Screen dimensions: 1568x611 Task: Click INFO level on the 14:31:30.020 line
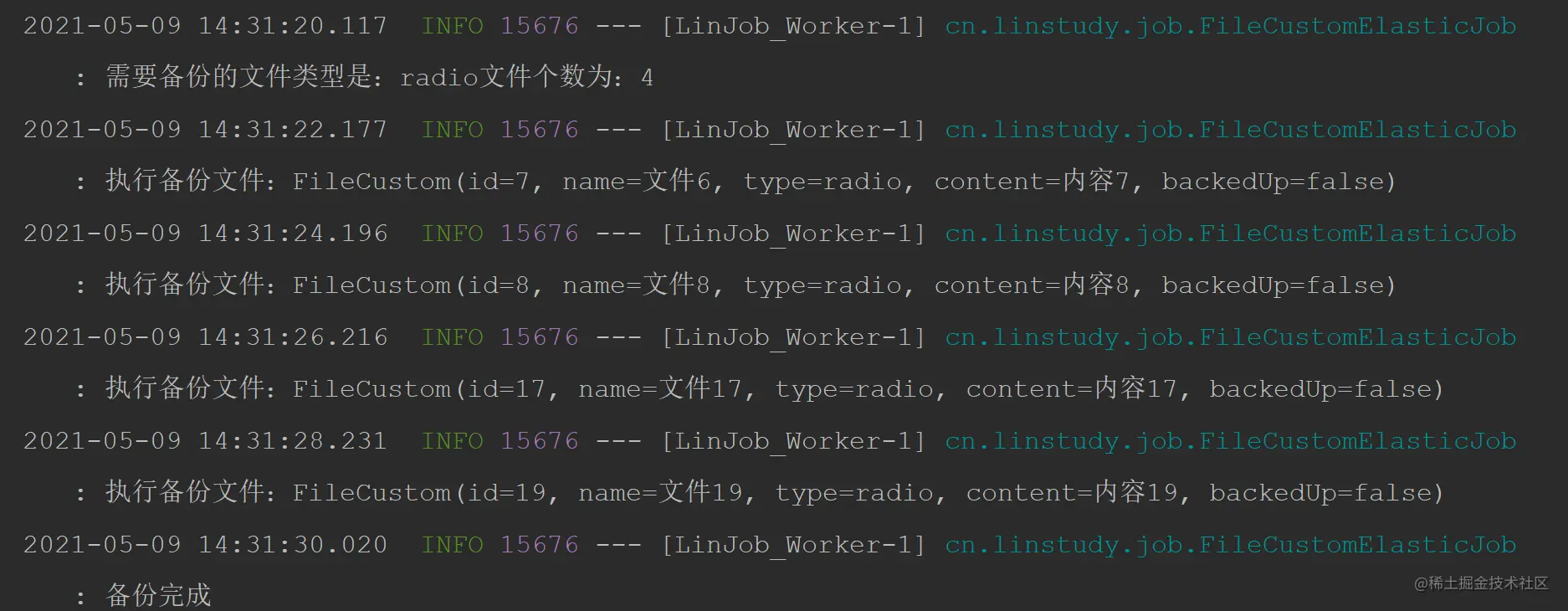coord(453,545)
